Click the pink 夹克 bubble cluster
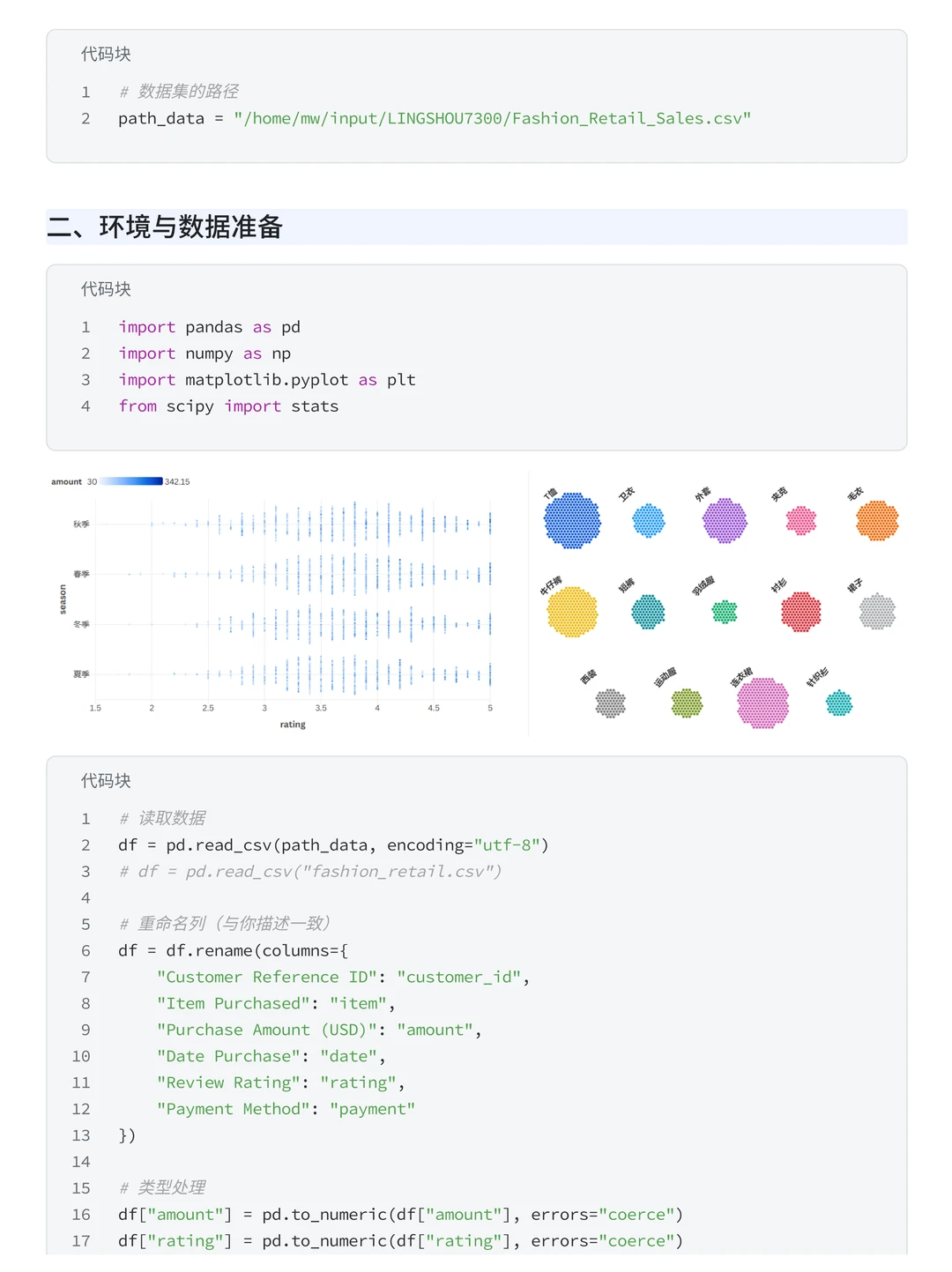This screenshot has width=952, height=1272. 801,520
